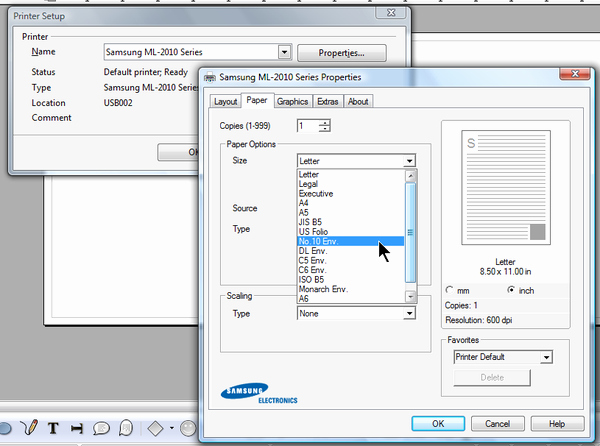The width and height of the screenshot is (600, 446).
Task: Switch to the Graphics tab
Action: 293,101
